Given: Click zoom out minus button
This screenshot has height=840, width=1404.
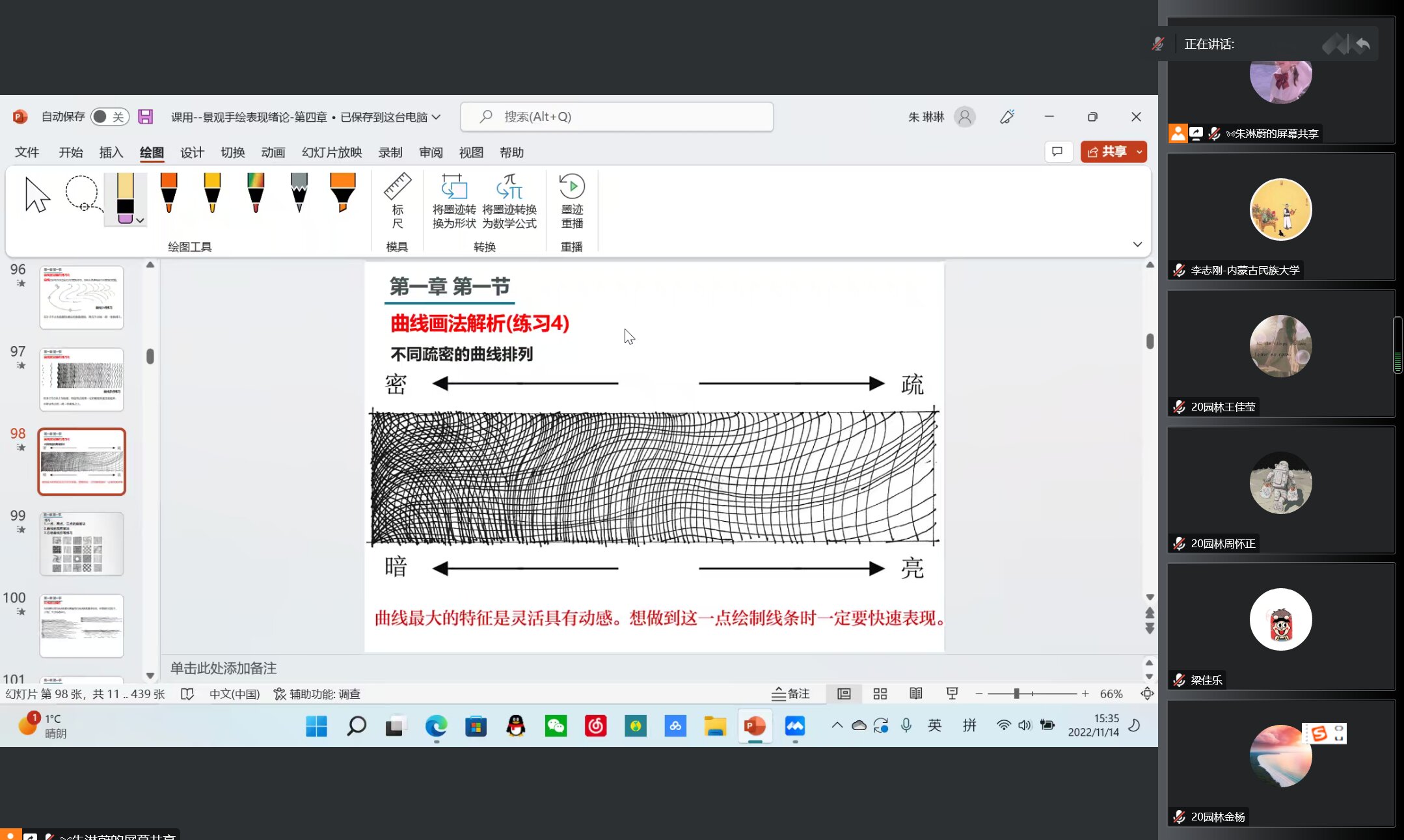Looking at the screenshot, I should pos(979,694).
